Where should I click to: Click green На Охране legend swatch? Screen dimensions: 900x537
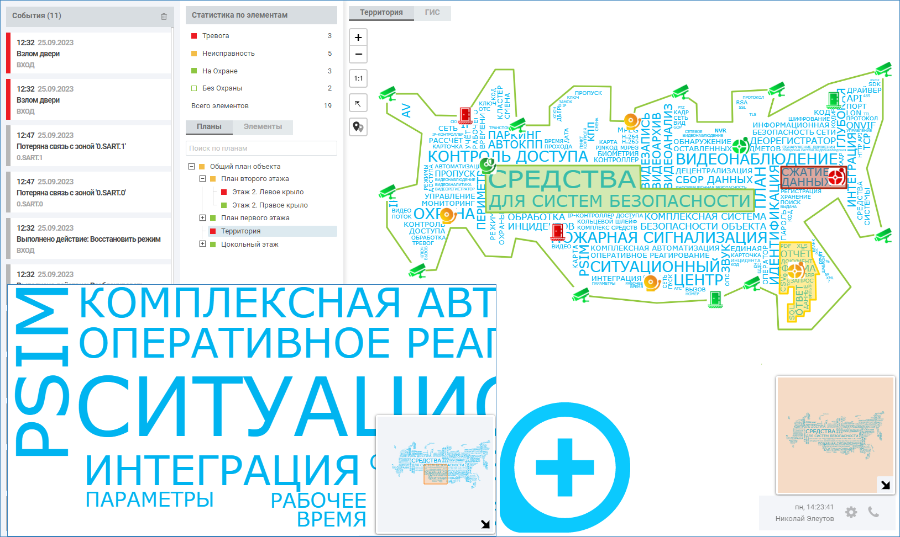(x=194, y=71)
